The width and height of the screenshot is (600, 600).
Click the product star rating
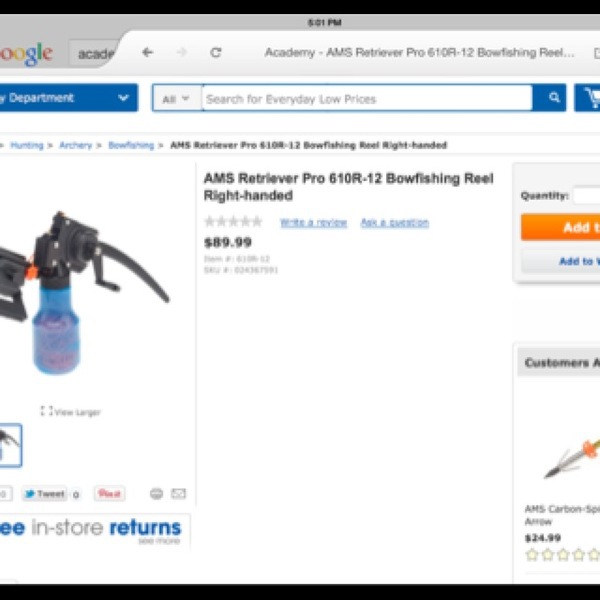coord(233,222)
